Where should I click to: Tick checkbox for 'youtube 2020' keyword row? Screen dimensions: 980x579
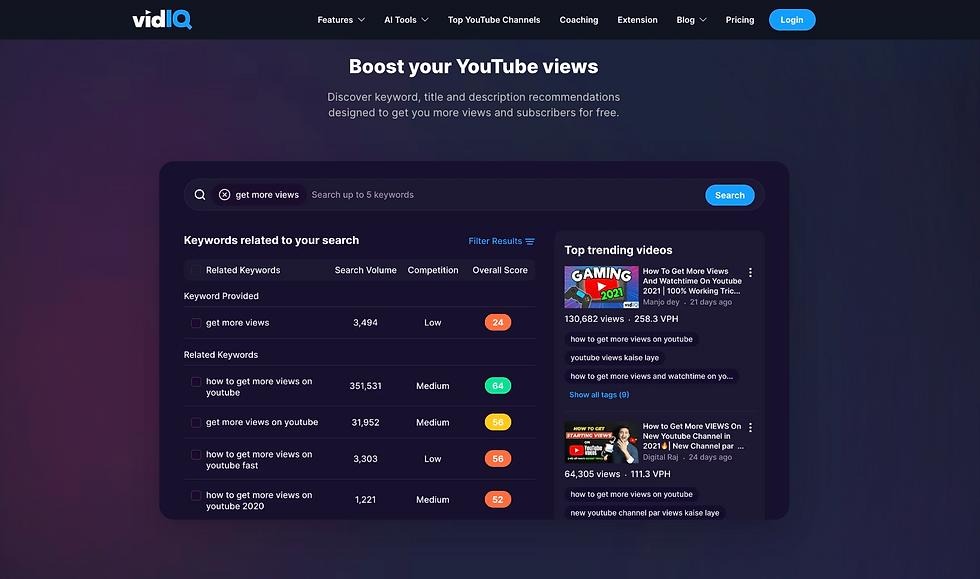point(196,495)
